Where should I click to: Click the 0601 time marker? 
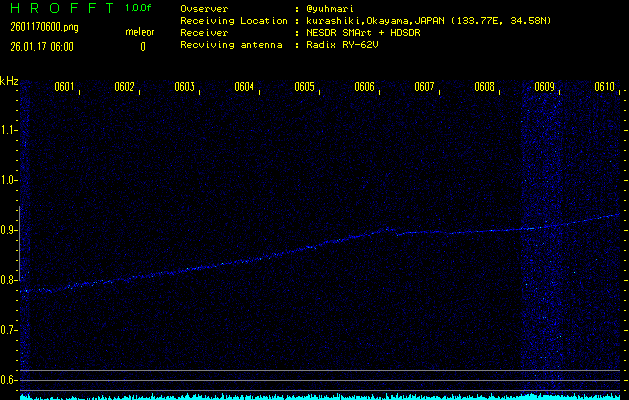click(64, 87)
